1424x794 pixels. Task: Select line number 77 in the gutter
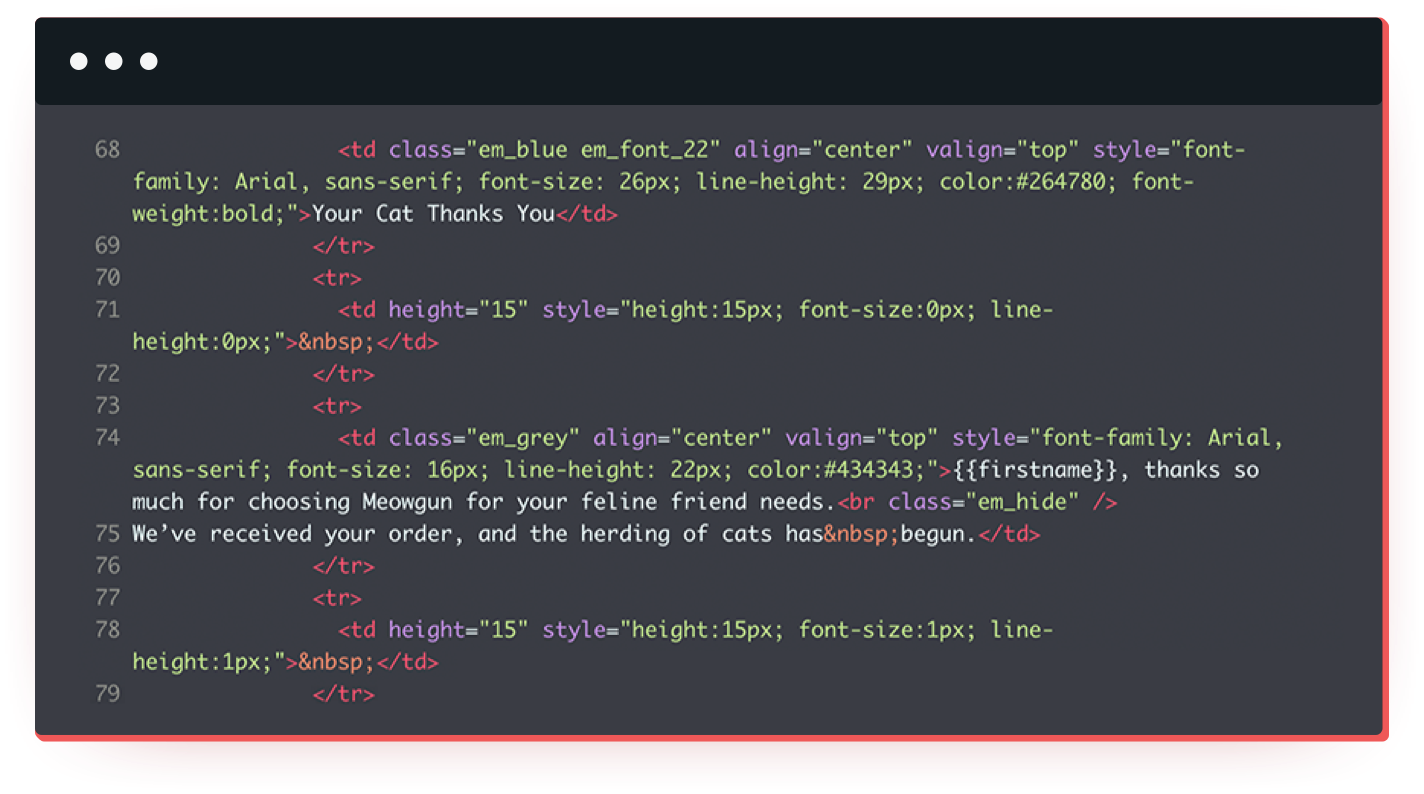[x=107, y=598]
